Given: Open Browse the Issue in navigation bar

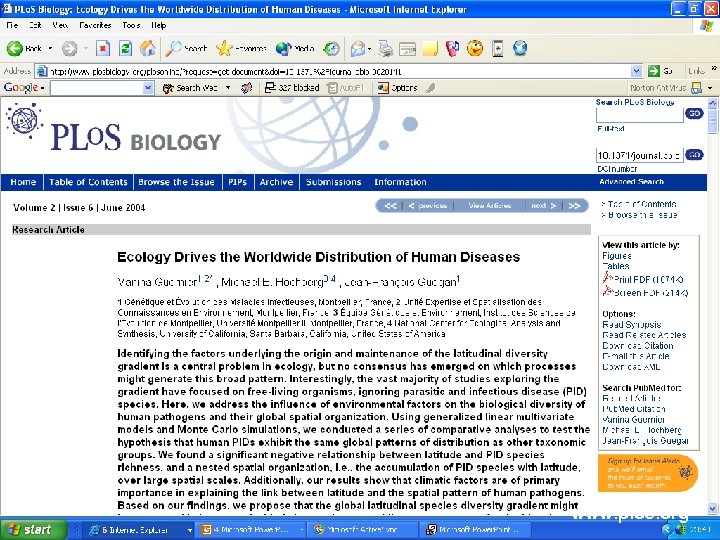Looking at the screenshot, I should pyautogui.click(x=176, y=182).
